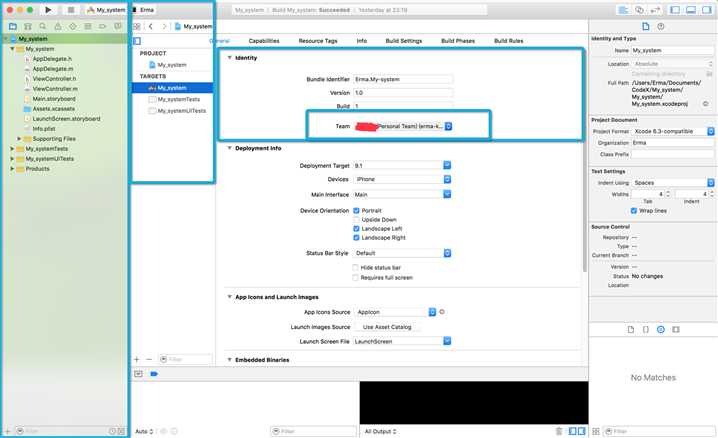Toggle the Landscape Left checkbox
Viewport: 718px width, 438px height.
(x=356, y=228)
